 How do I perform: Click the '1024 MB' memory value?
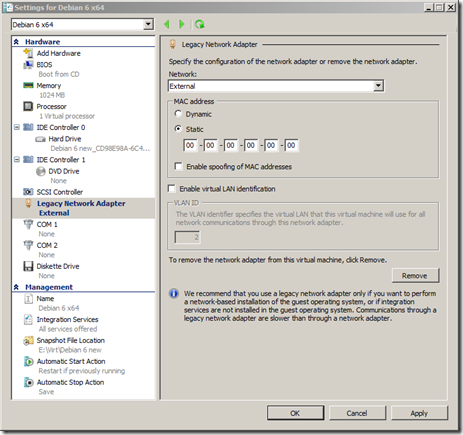[x=52, y=95]
